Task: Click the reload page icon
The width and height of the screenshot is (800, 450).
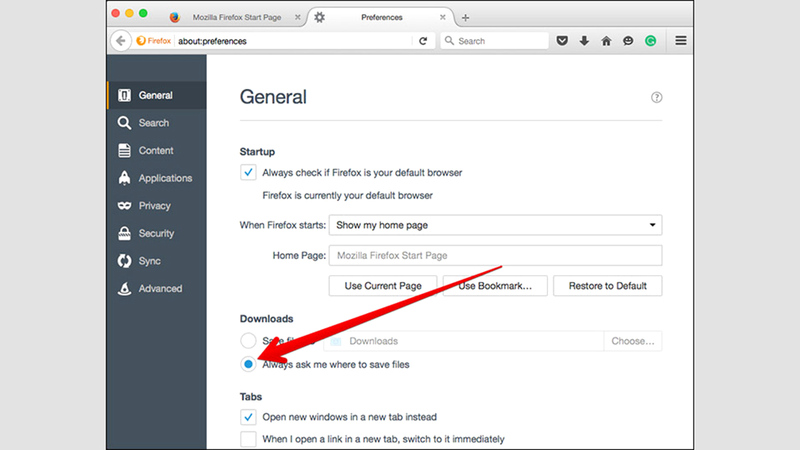Action: point(423,41)
